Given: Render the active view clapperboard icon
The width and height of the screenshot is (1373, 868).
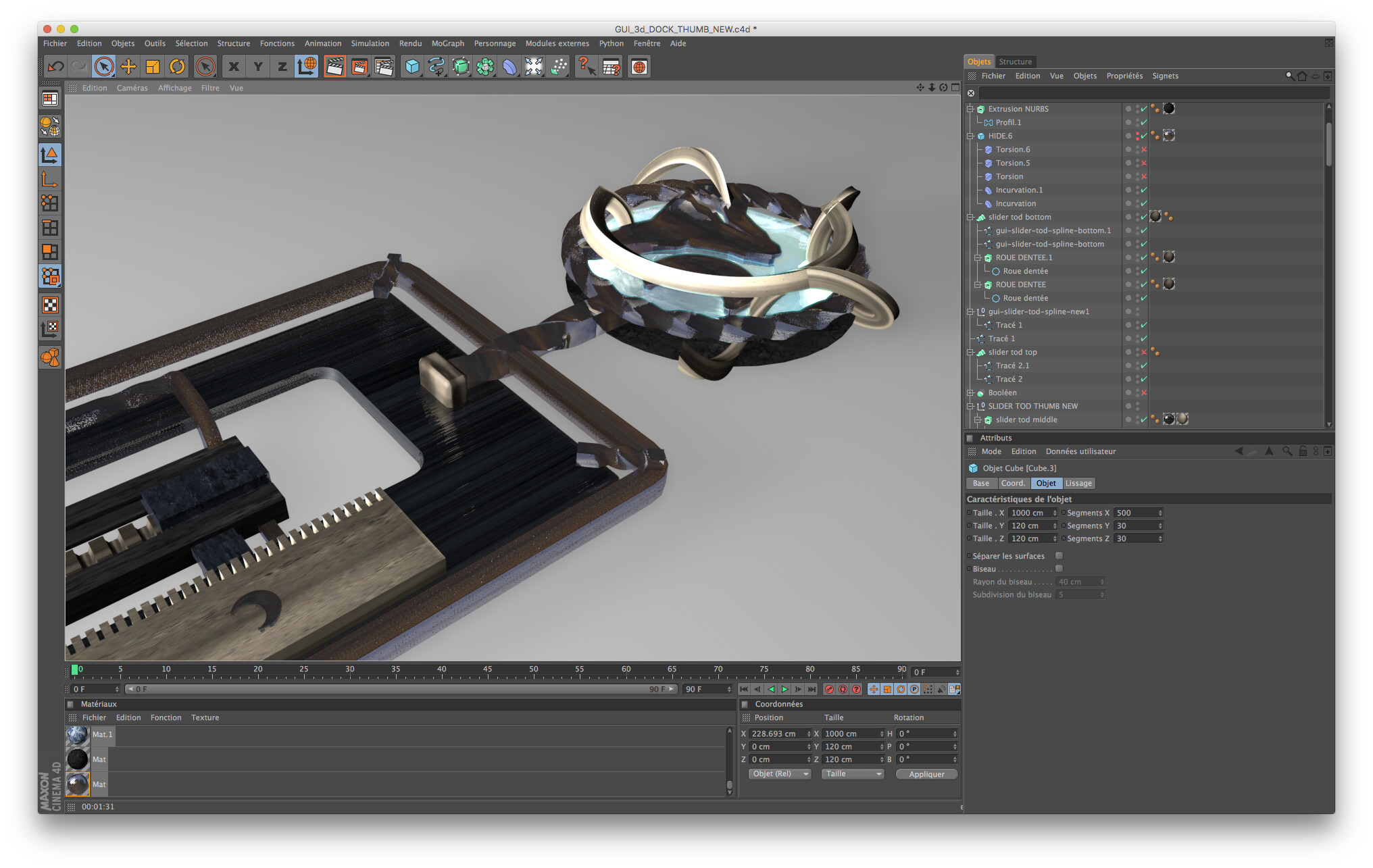Looking at the screenshot, I should (x=334, y=66).
